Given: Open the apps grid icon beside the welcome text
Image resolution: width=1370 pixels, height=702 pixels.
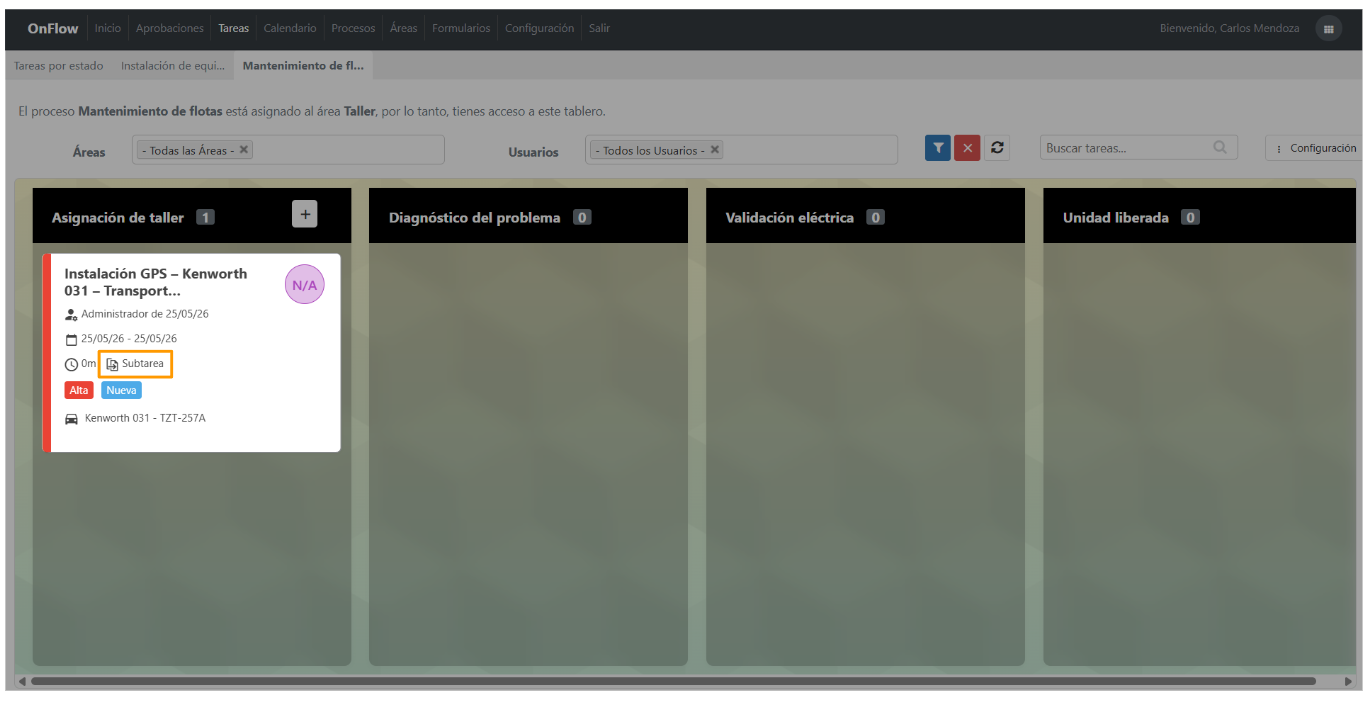Looking at the screenshot, I should click(1329, 29).
